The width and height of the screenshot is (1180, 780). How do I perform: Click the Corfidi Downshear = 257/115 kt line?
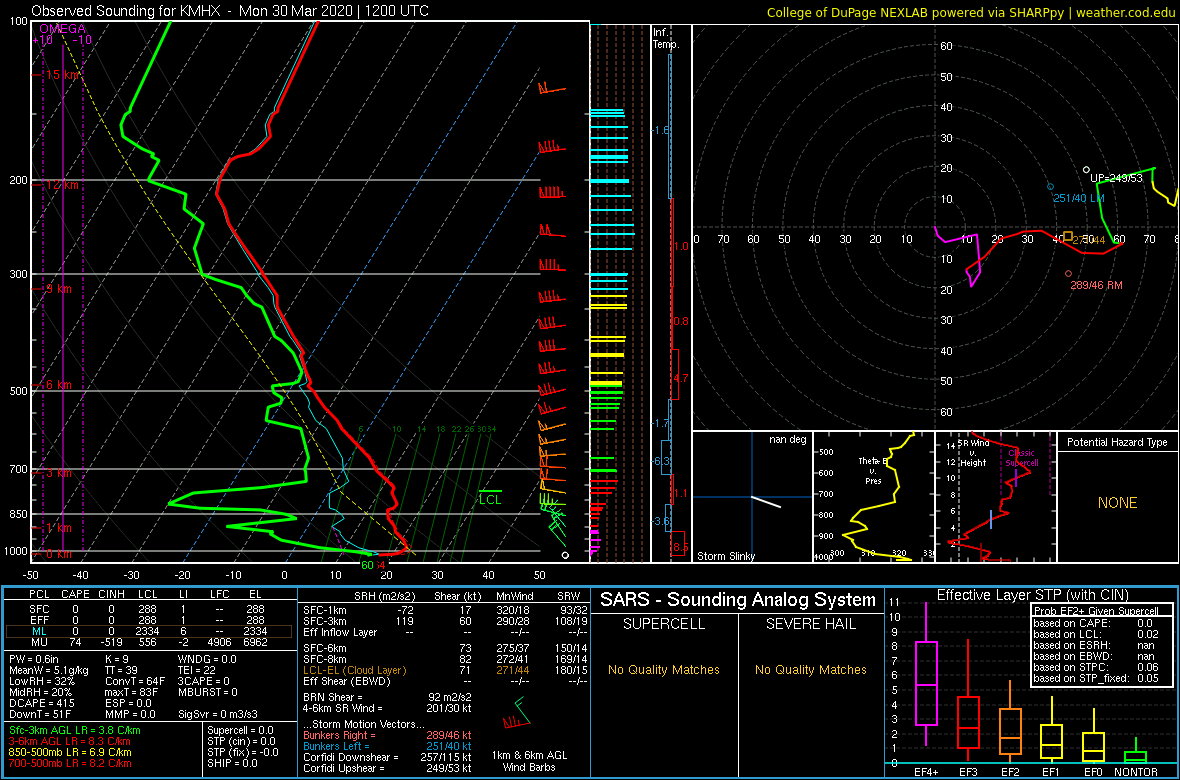click(387, 757)
